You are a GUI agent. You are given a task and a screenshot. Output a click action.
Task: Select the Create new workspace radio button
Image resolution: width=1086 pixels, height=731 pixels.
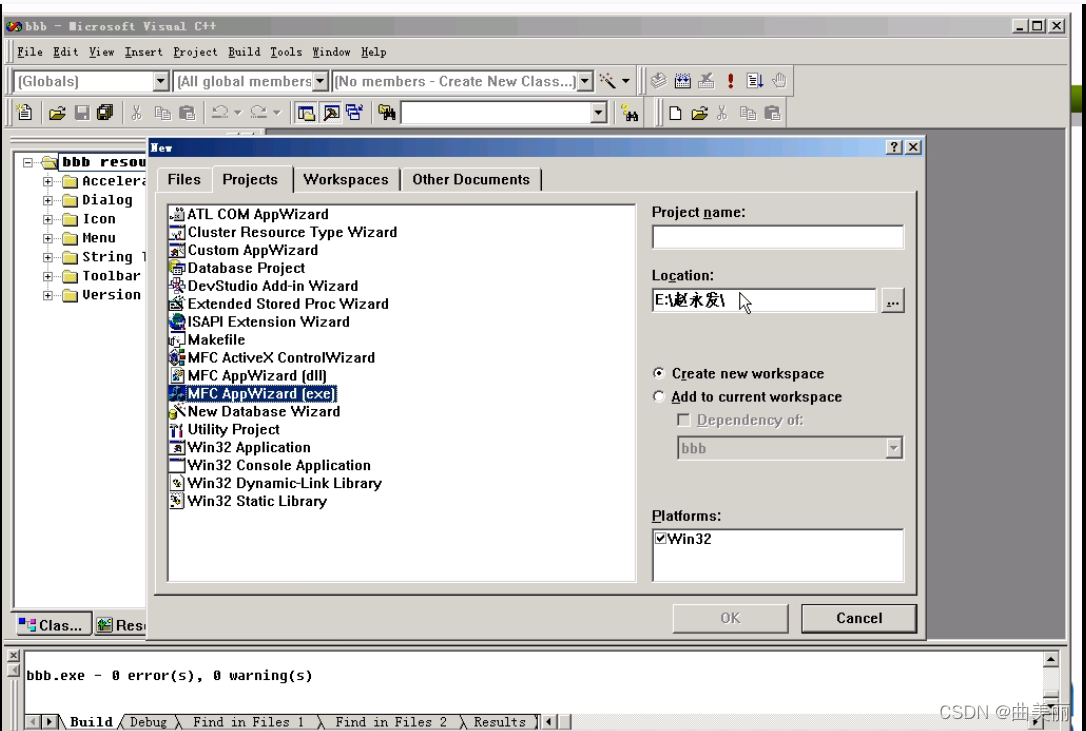click(x=659, y=373)
